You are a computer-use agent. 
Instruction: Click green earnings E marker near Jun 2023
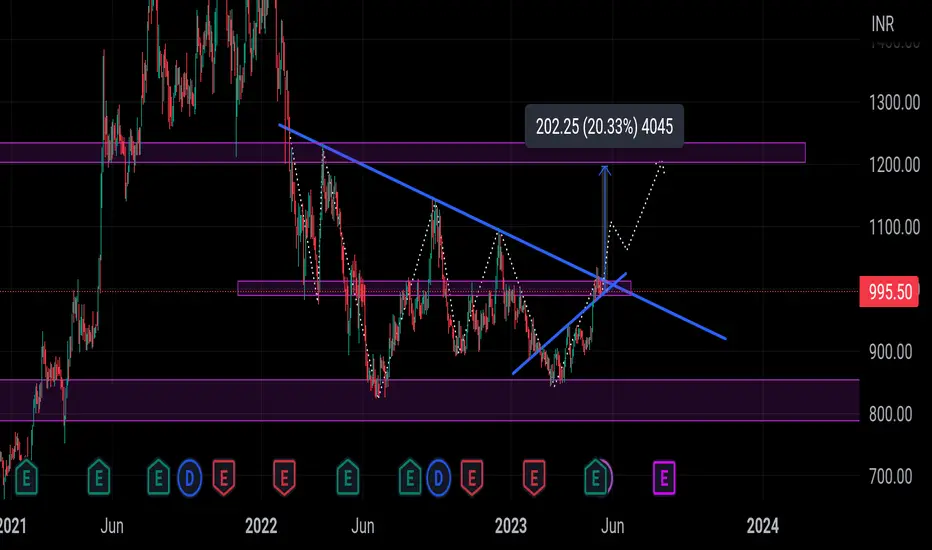pos(596,477)
